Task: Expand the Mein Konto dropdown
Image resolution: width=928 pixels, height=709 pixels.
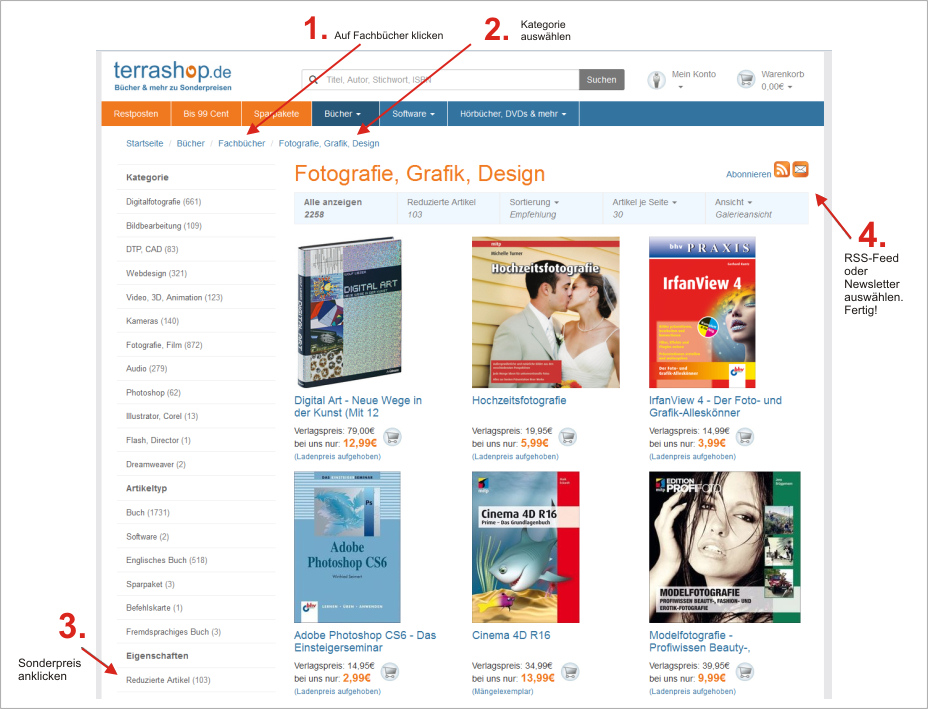Action: [x=694, y=80]
